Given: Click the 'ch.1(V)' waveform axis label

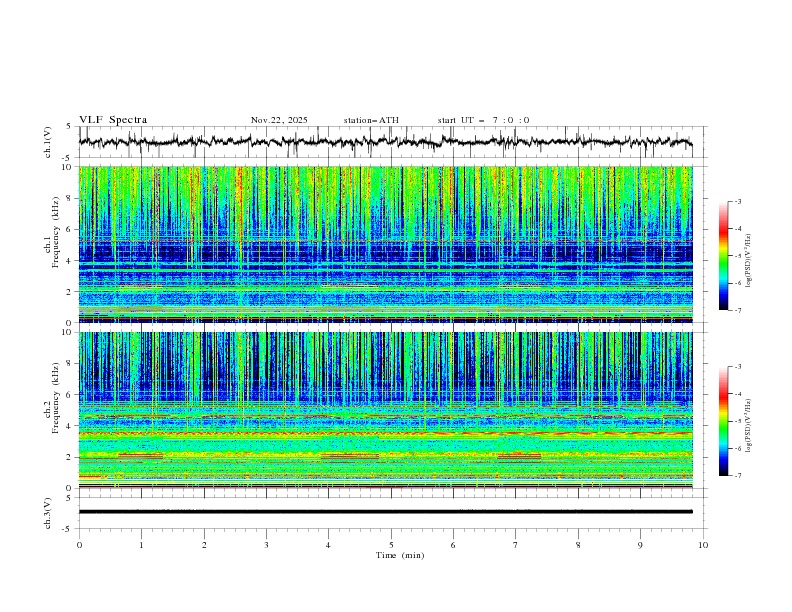Looking at the screenshot, I should point(48,142).
